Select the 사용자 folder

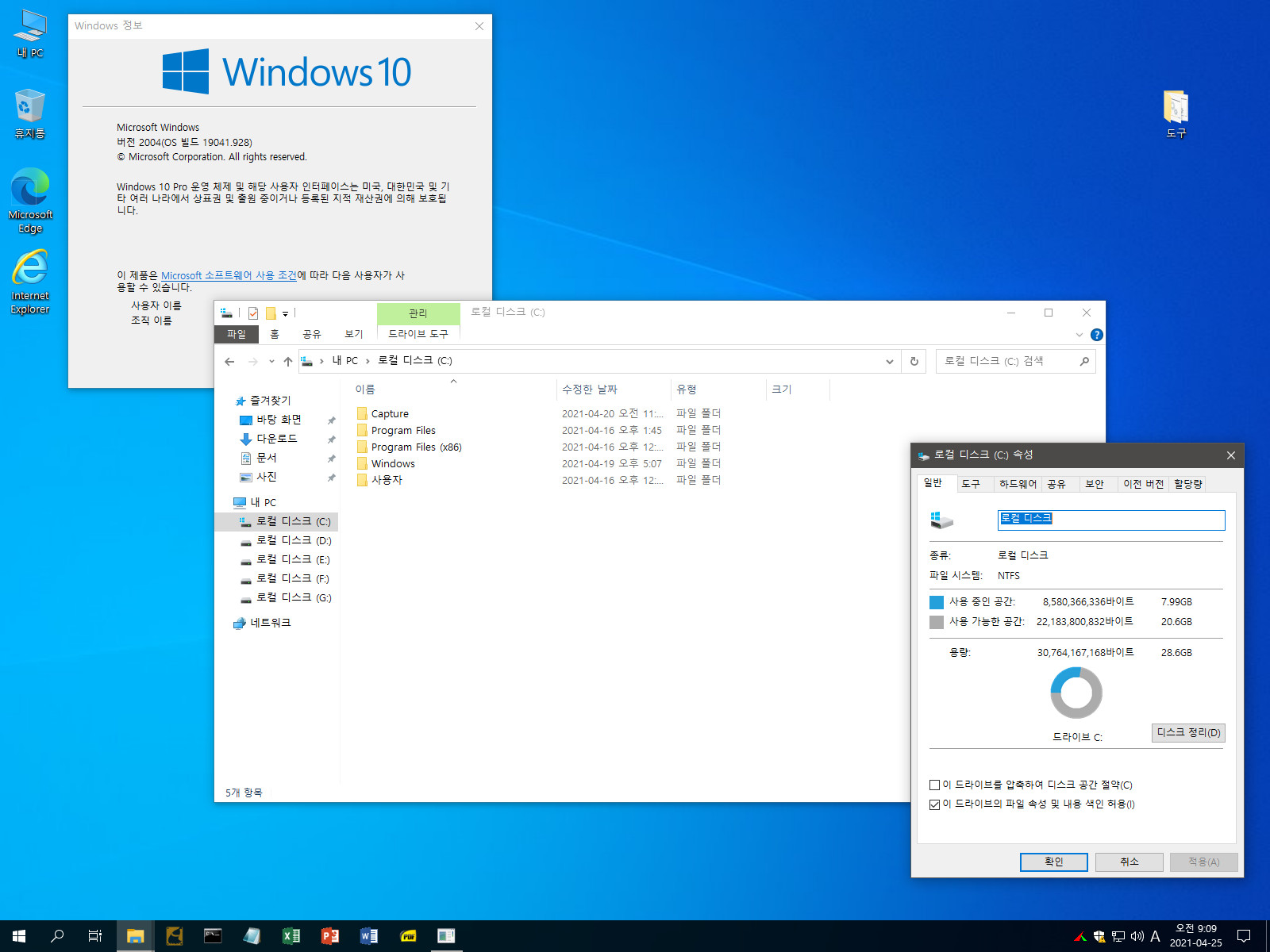(x=380, y=480)
